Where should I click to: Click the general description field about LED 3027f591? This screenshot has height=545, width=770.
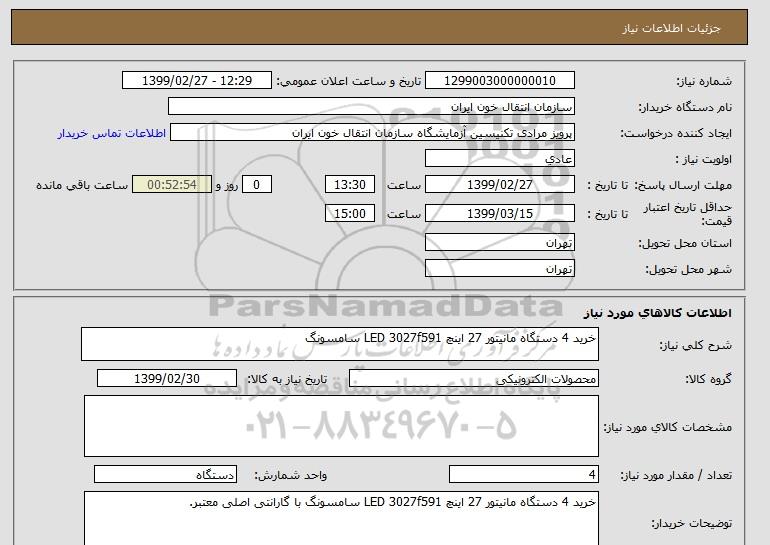pyautogui.click(x=340, y=344)
